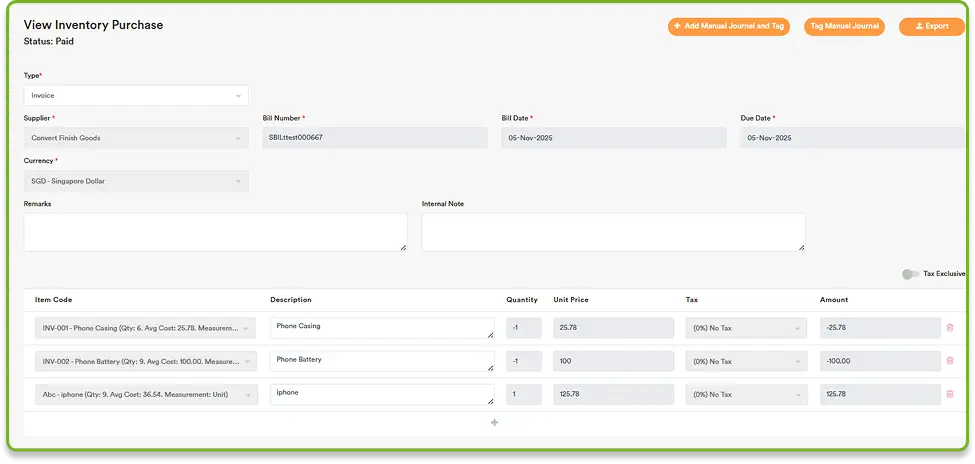The width and height of the screenshot is (975, 464).
Task: Select the Bill Date field
Action: coord(614,138)
